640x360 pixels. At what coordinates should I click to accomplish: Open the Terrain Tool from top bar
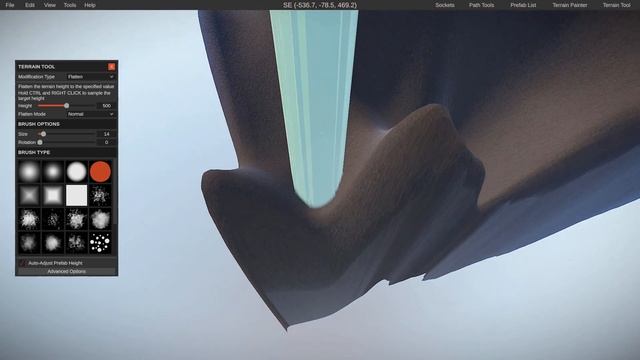tap(617, 5)
